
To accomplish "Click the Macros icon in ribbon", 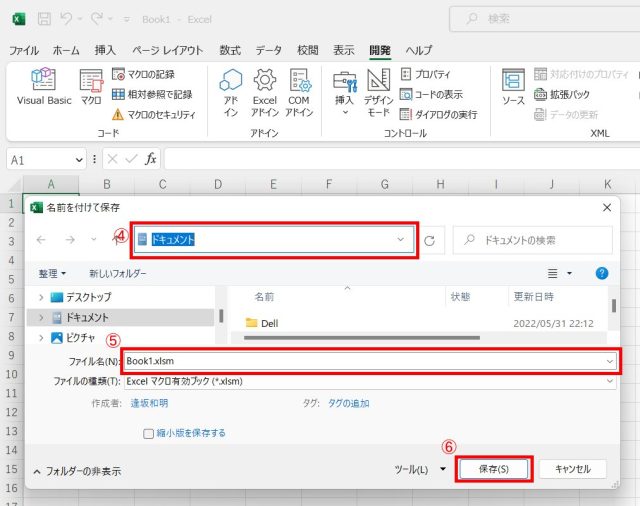I will pyautogui.click(x=91, y=88).
